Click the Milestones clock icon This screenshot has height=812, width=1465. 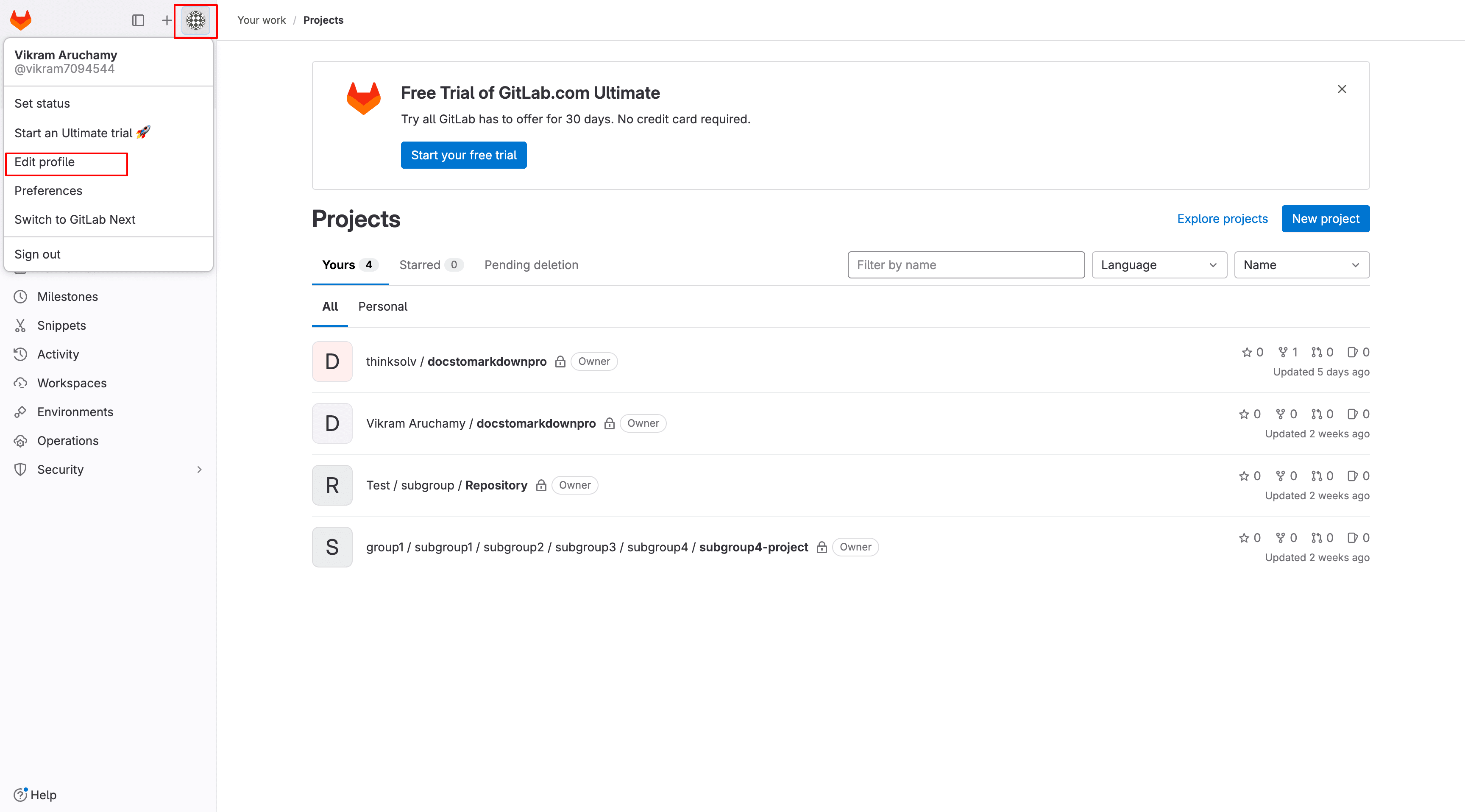[20, 297]
